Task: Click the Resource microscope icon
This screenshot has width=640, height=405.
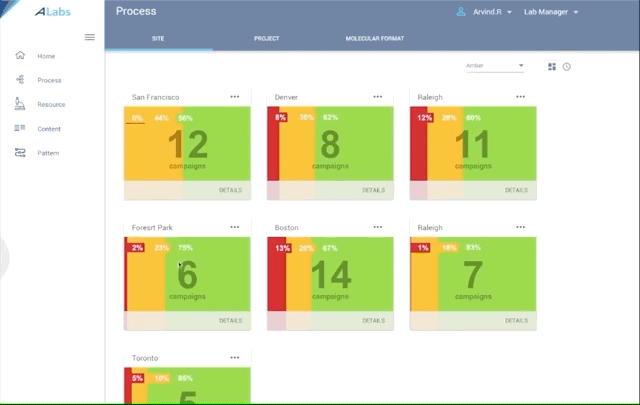Action: [20, 104]
